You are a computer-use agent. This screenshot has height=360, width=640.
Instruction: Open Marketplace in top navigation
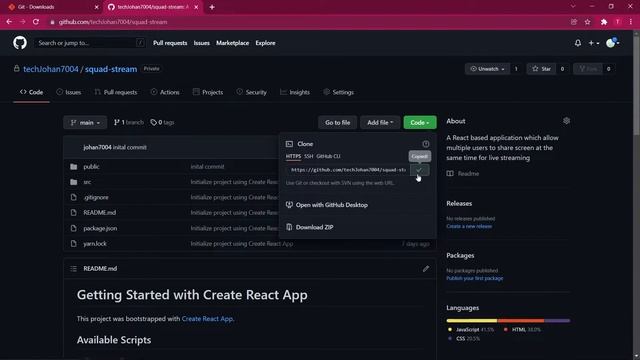(232, 43)
